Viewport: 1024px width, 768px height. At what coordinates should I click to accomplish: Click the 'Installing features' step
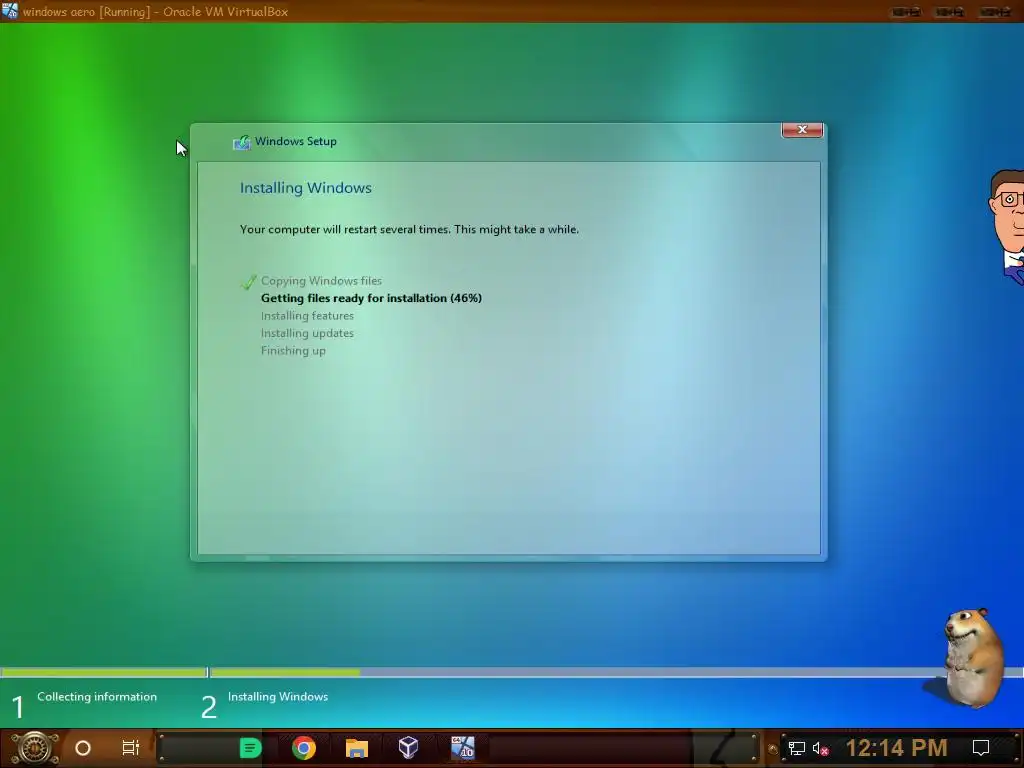pos(307,315)
